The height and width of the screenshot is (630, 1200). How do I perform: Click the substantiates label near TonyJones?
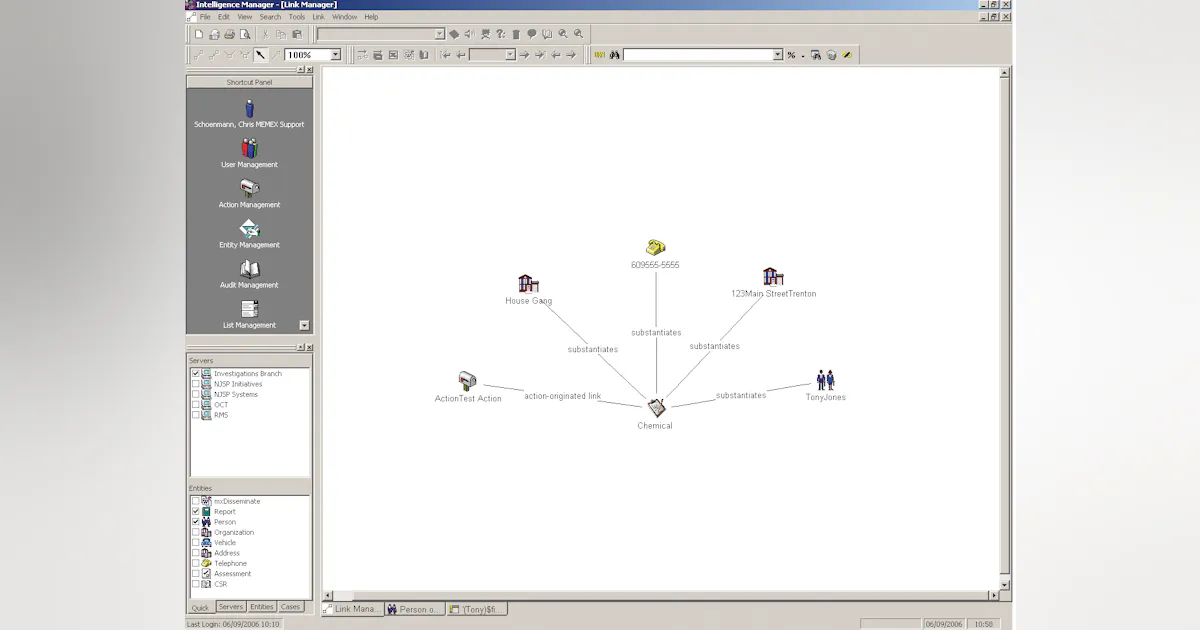tap(741, 396)
